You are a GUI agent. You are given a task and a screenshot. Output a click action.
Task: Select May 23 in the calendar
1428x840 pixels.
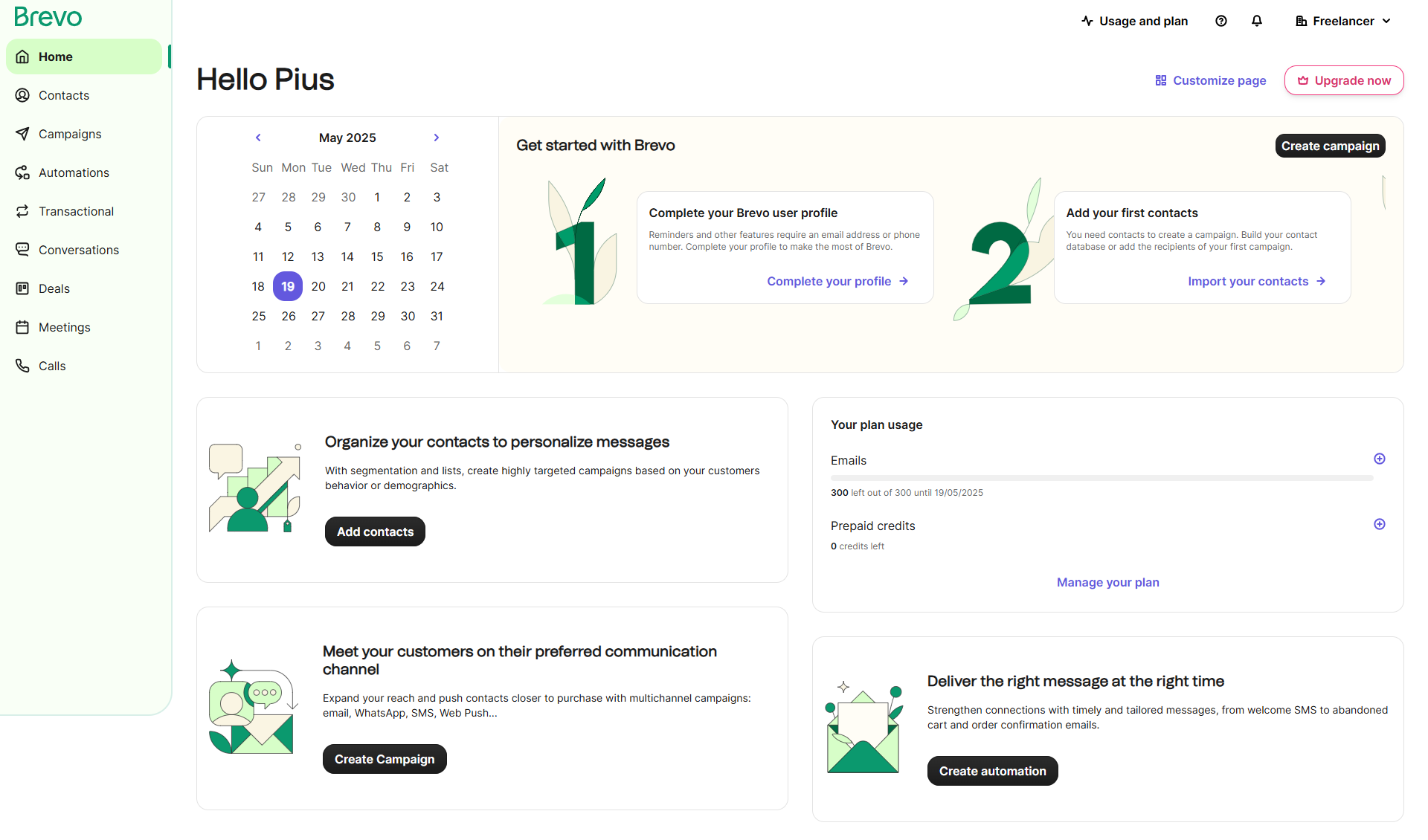click(408, 286)
